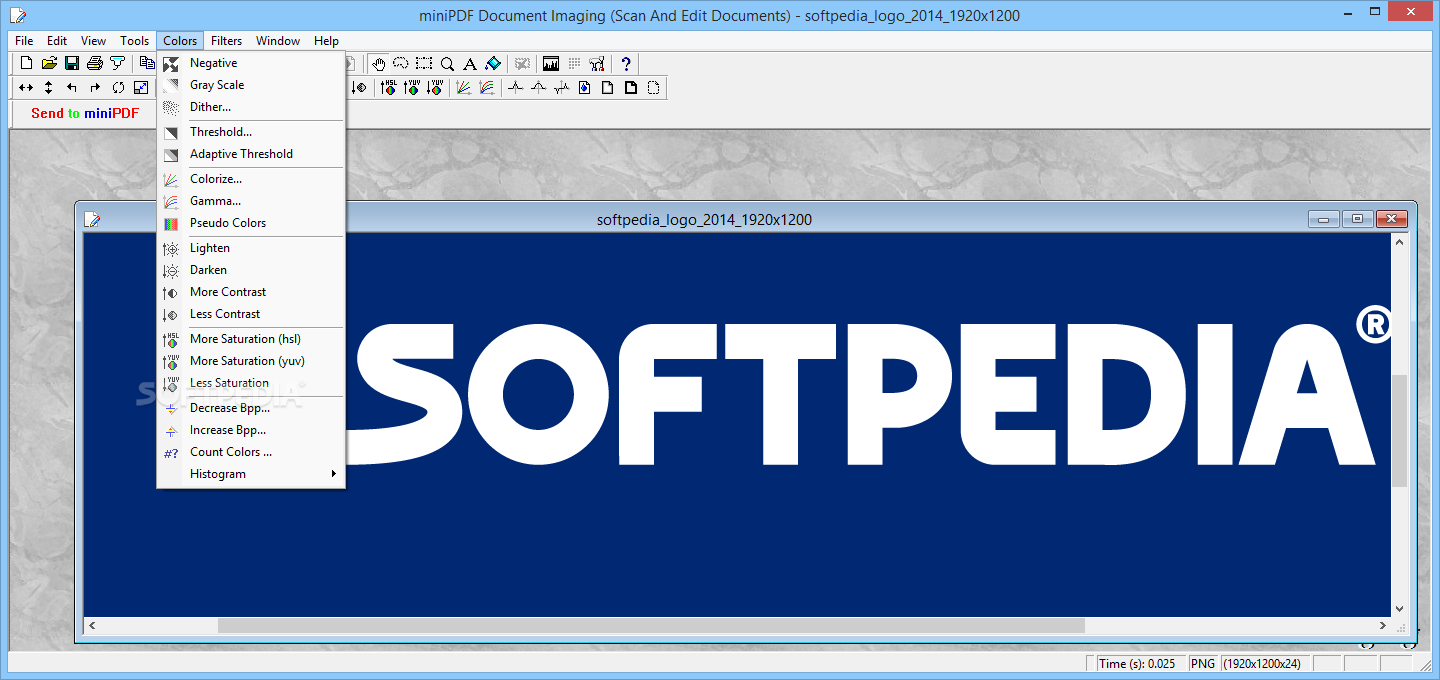The width and height of the screenshot is (1440, 680).
Task: Click the histogram toolbar icon
Action: pyautogui.click(x=551, y=63)
